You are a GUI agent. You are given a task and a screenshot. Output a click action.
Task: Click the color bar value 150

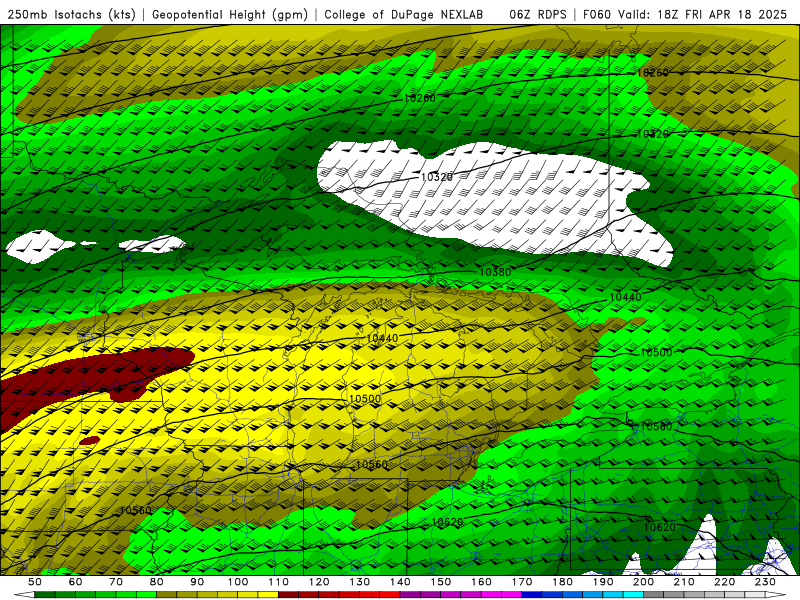[441, 582]
